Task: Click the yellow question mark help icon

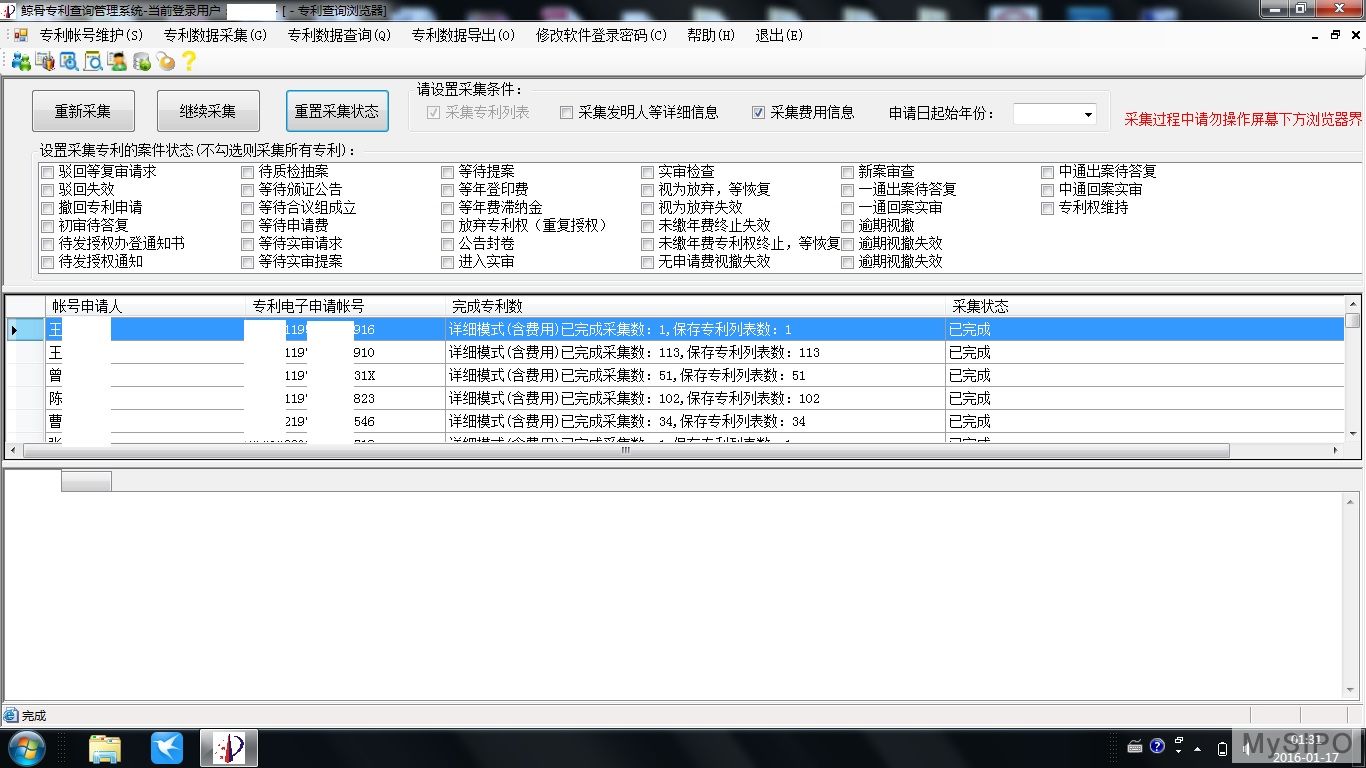Action: 188,62
